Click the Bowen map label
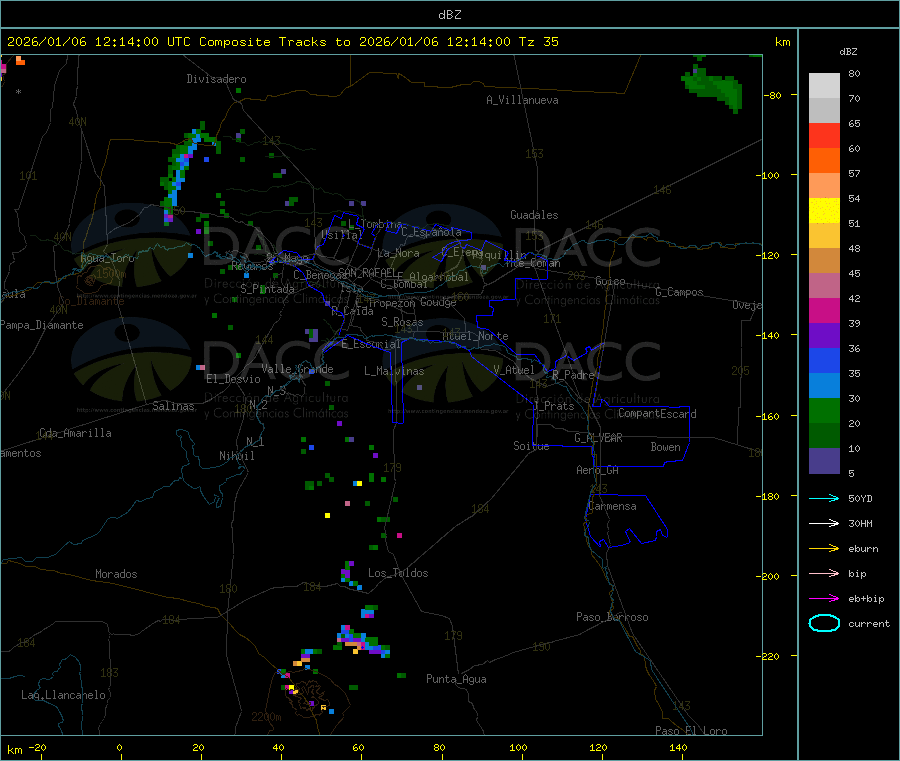The image size is (900, 761). coord(666,447)
